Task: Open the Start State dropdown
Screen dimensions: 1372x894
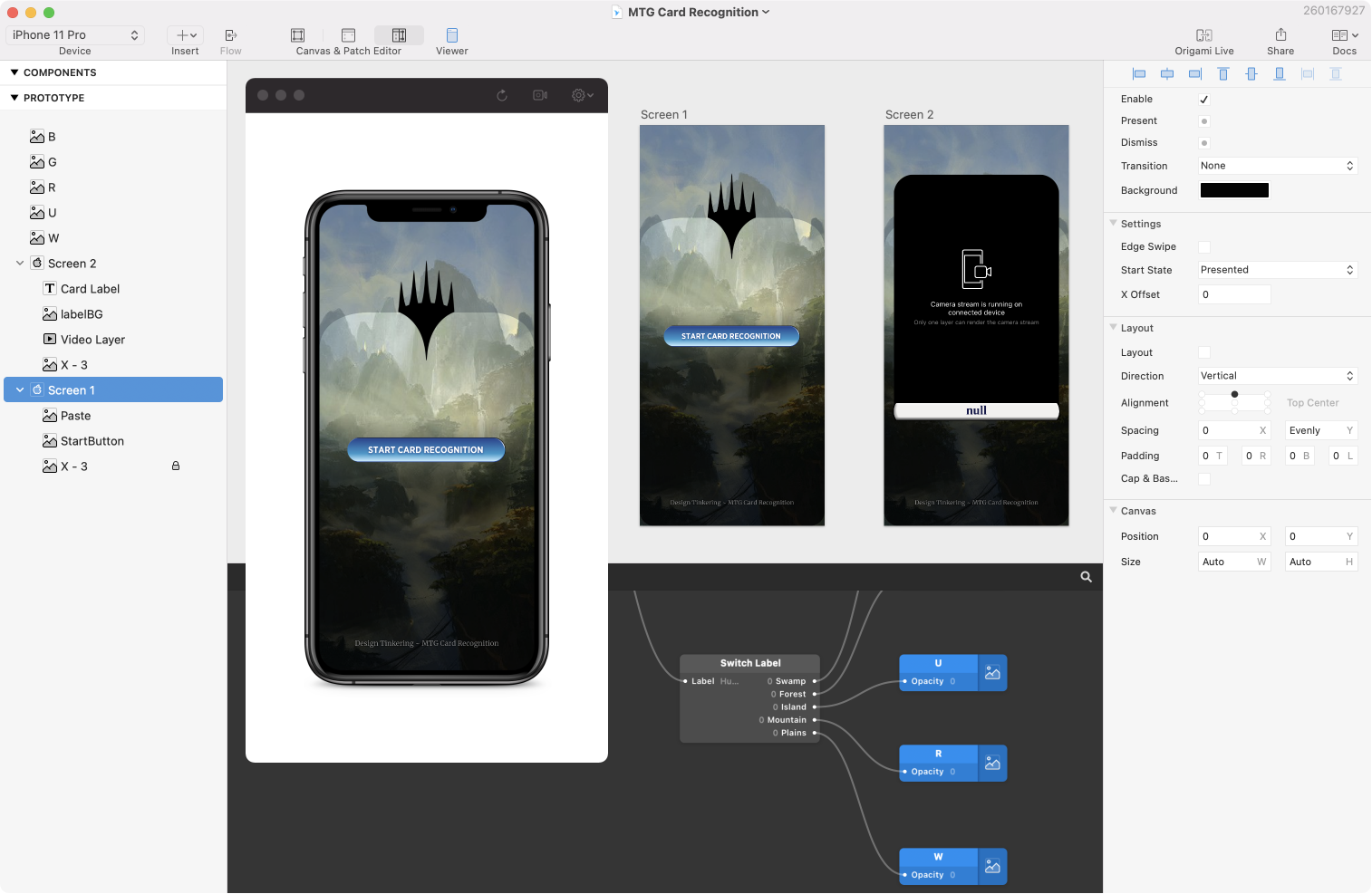Action: [1278, 270]
